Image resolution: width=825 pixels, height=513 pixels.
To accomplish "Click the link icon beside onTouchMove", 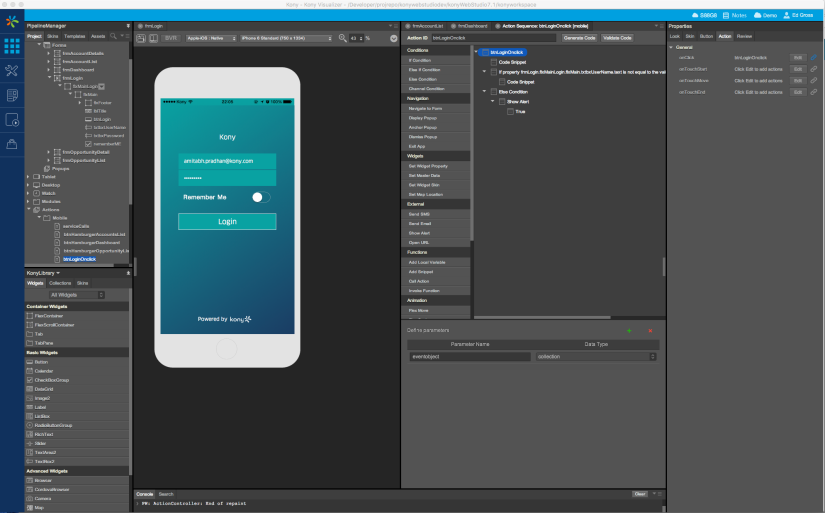I will click(813, 81).
